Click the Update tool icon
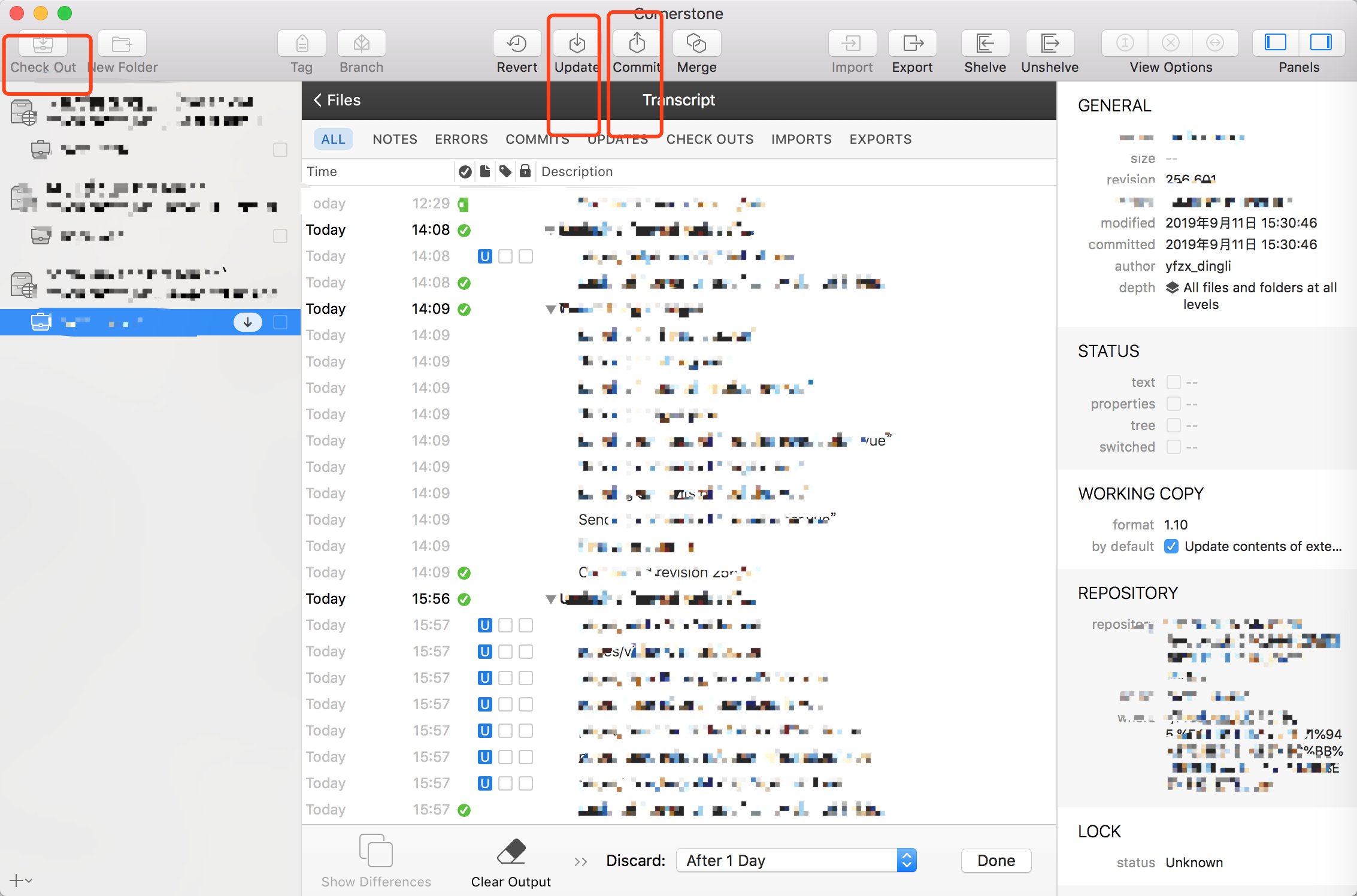The width and height of the screenshot is (1357, 896). [x=577, y=43]
